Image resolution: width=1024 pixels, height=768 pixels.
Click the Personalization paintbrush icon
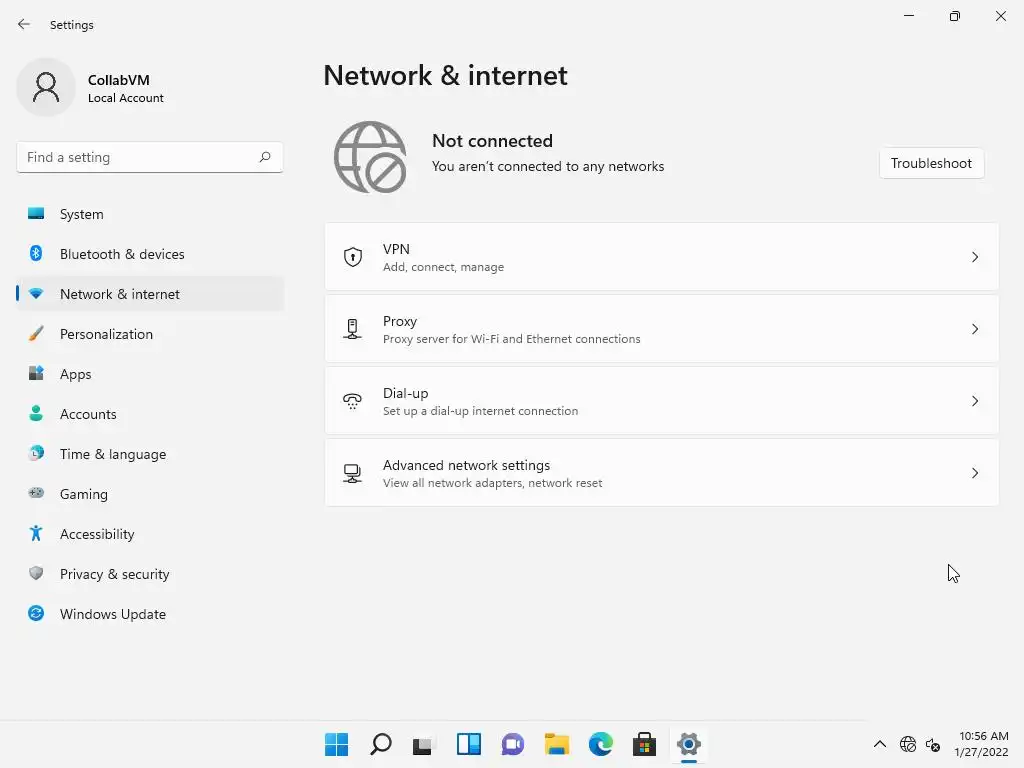(x=36, y=334)
